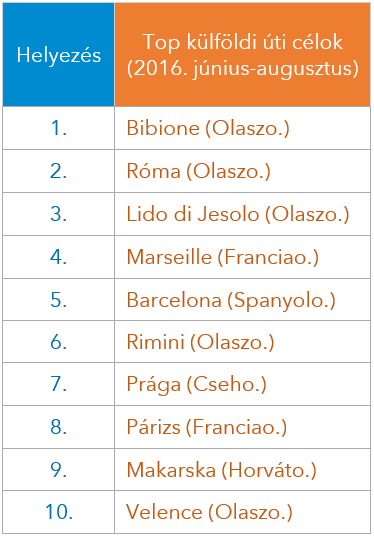Select the Róma (Olaszo.) cell

pos(243,171)
